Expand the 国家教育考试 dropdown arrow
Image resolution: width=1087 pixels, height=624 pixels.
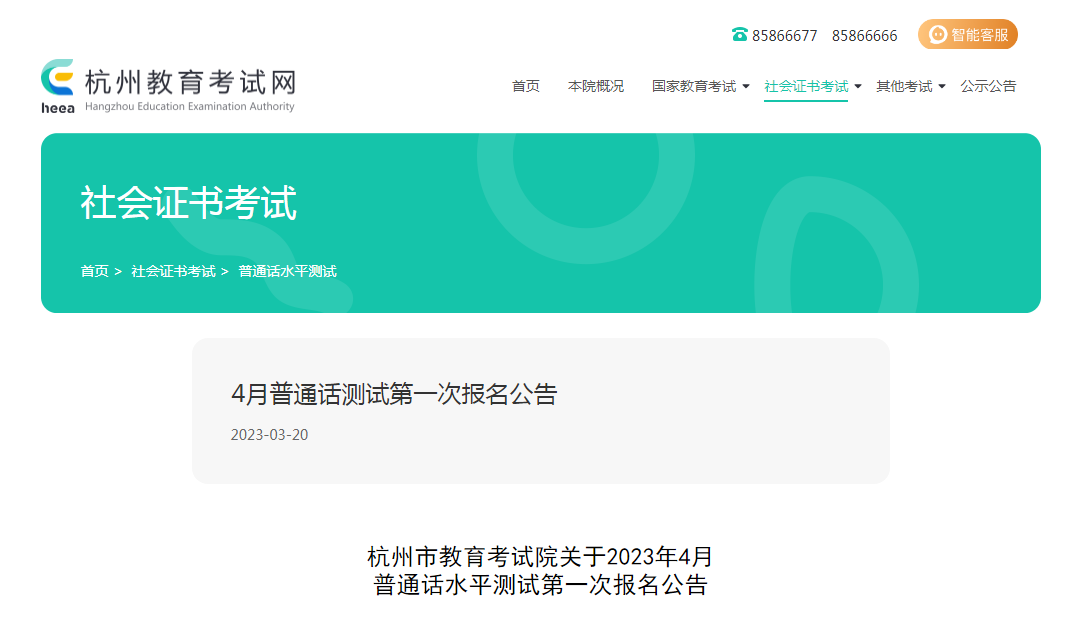(746, 87)
